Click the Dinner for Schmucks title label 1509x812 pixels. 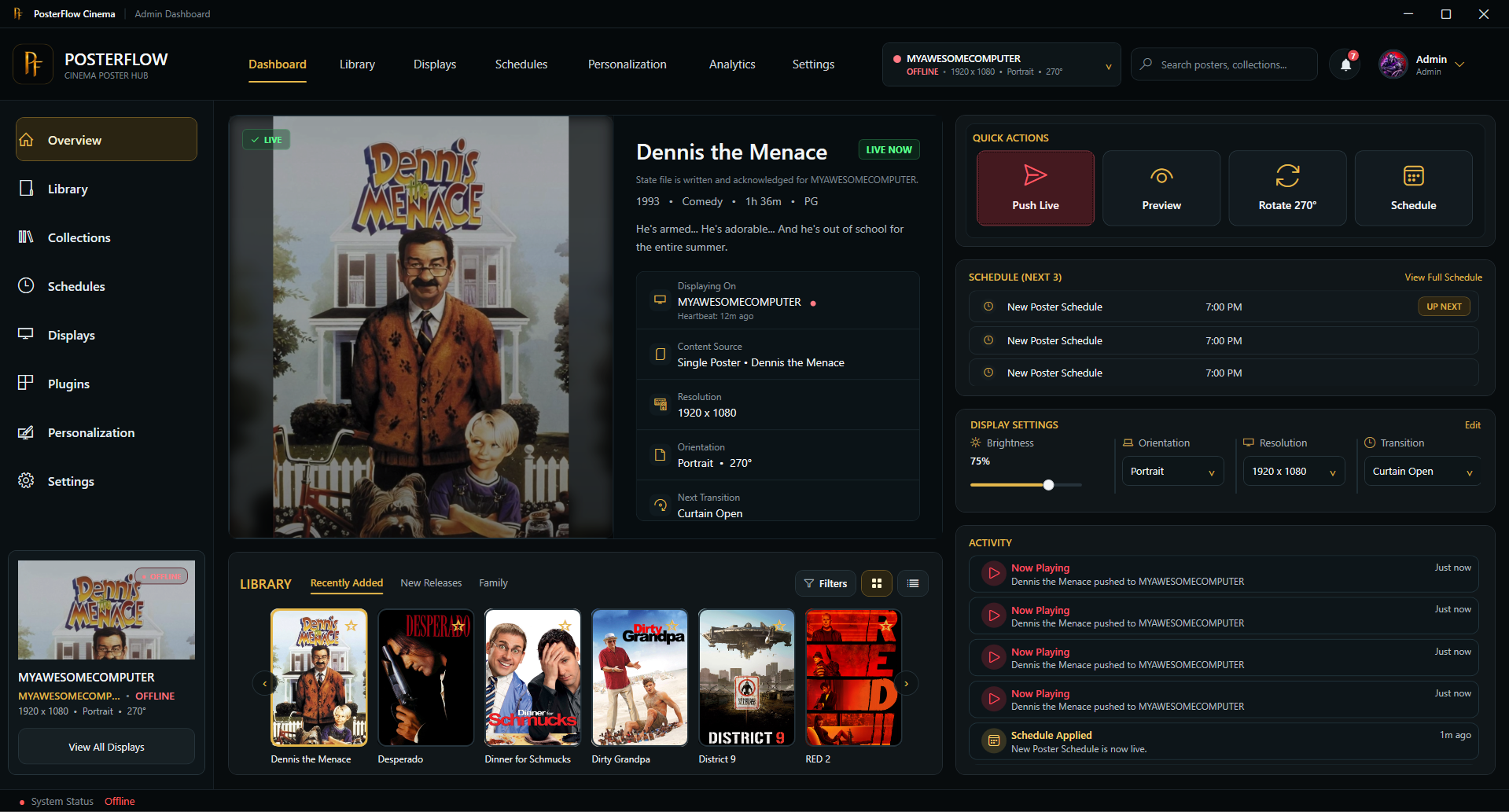tap(528, 759)
